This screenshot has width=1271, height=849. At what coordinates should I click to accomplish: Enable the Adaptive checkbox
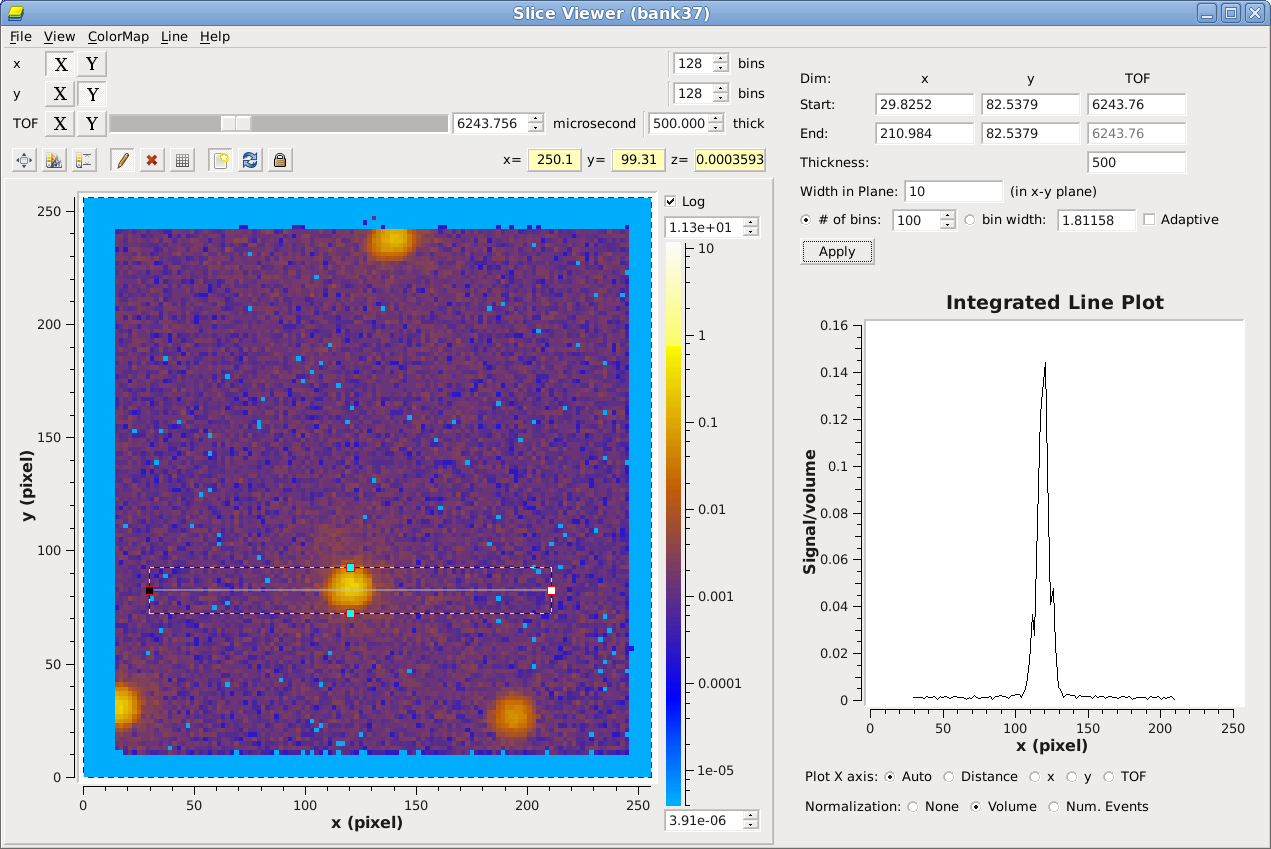pos(1149,219)
